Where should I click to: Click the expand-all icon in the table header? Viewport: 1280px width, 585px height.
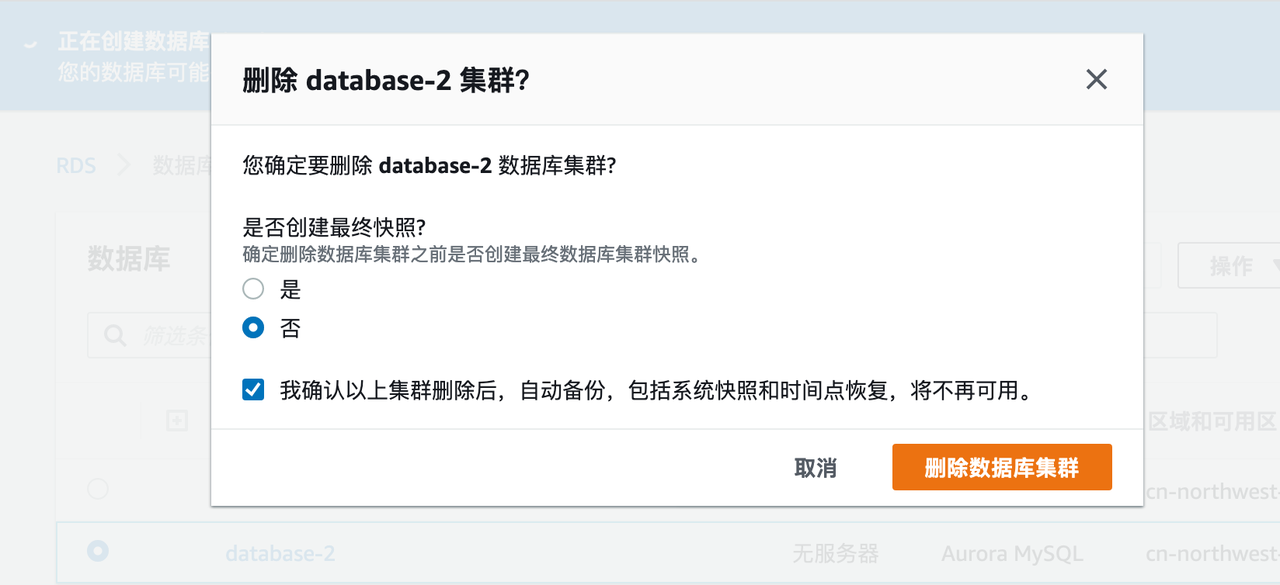click(175, 421)
